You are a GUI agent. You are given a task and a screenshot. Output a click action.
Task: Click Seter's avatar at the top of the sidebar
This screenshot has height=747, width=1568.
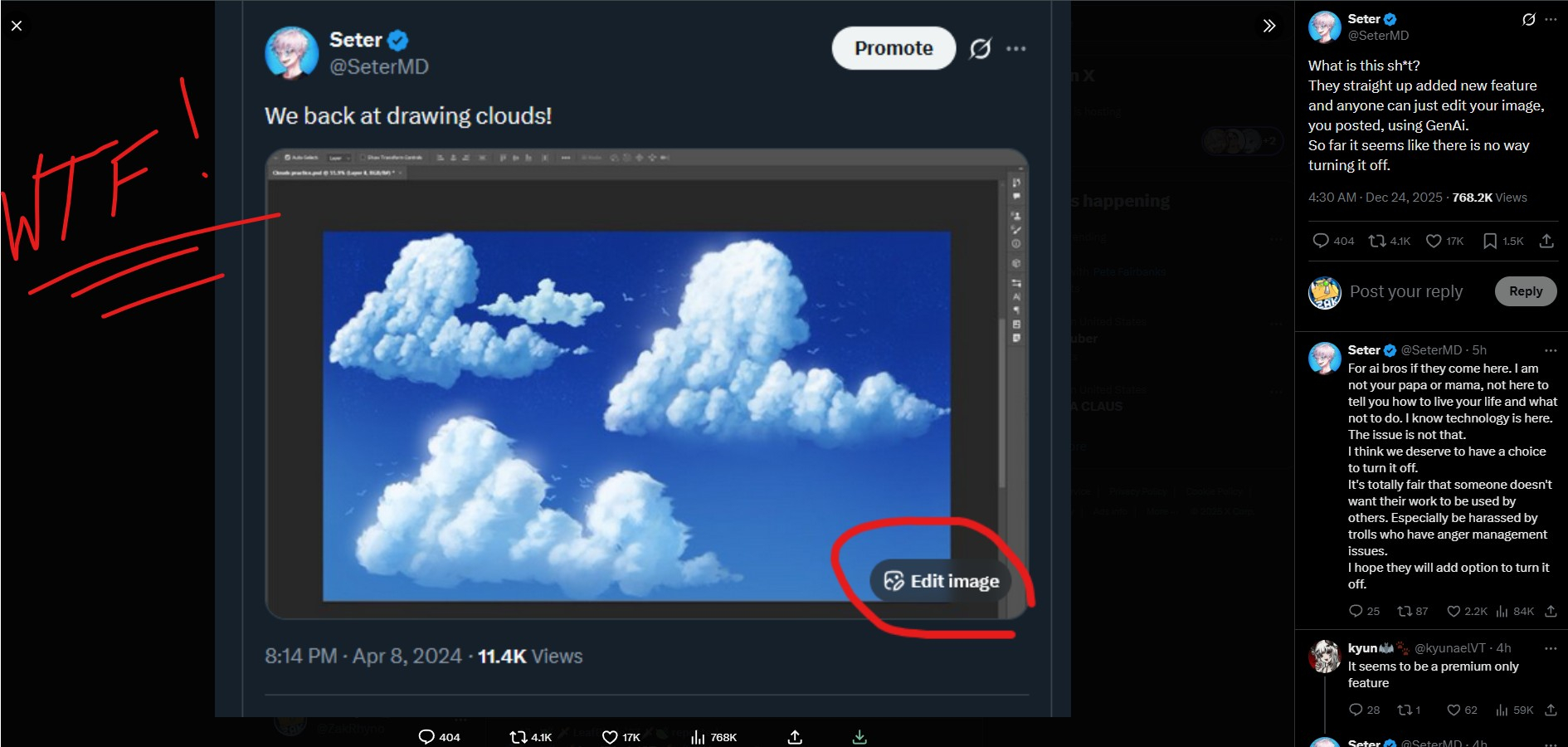1325,27
